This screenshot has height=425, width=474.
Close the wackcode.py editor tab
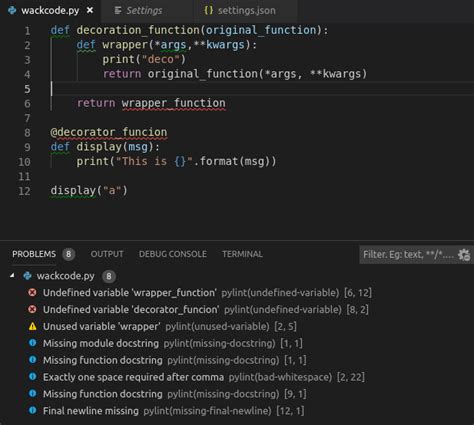point(90,11)
